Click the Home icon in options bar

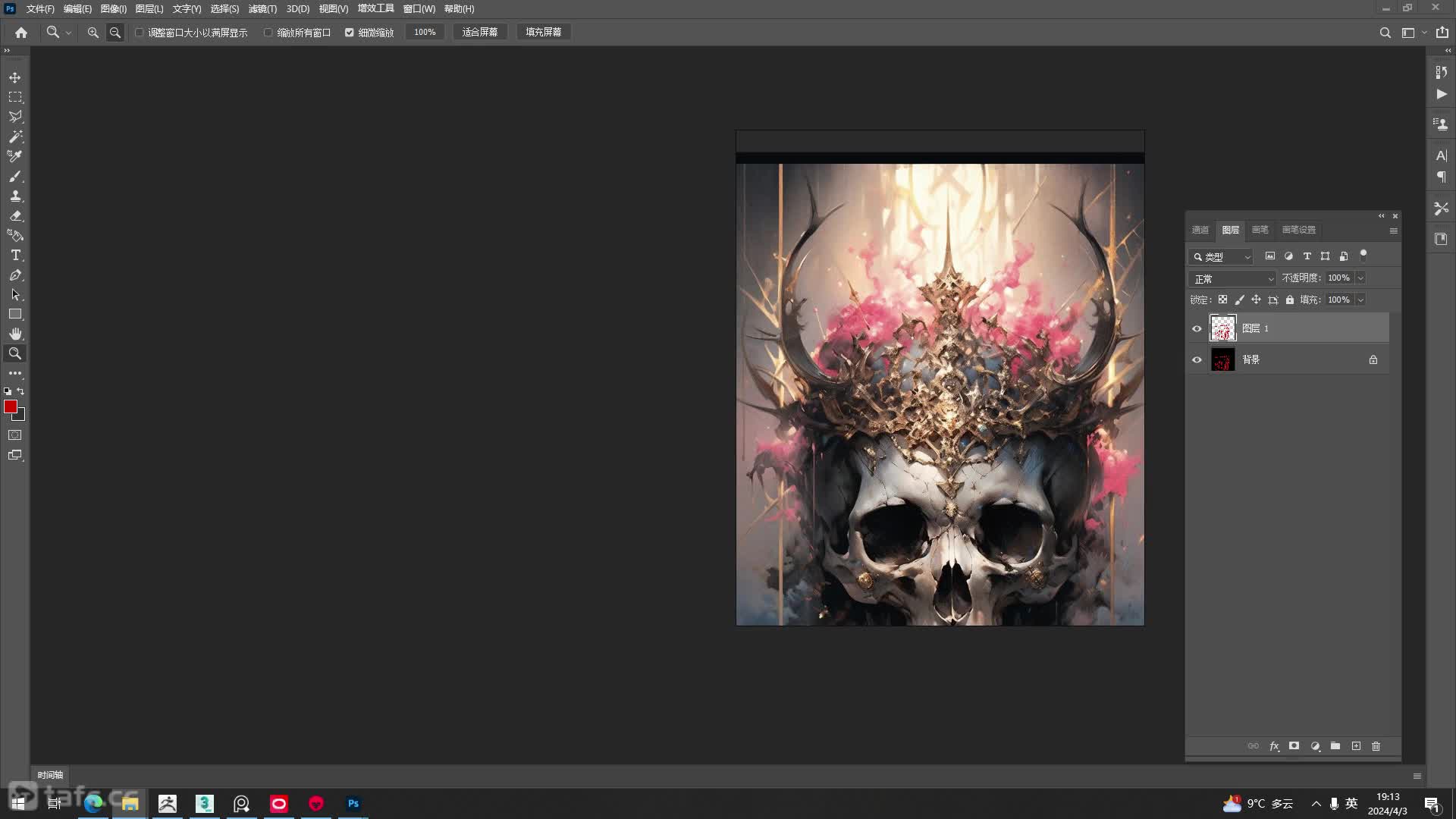[21, 33]
